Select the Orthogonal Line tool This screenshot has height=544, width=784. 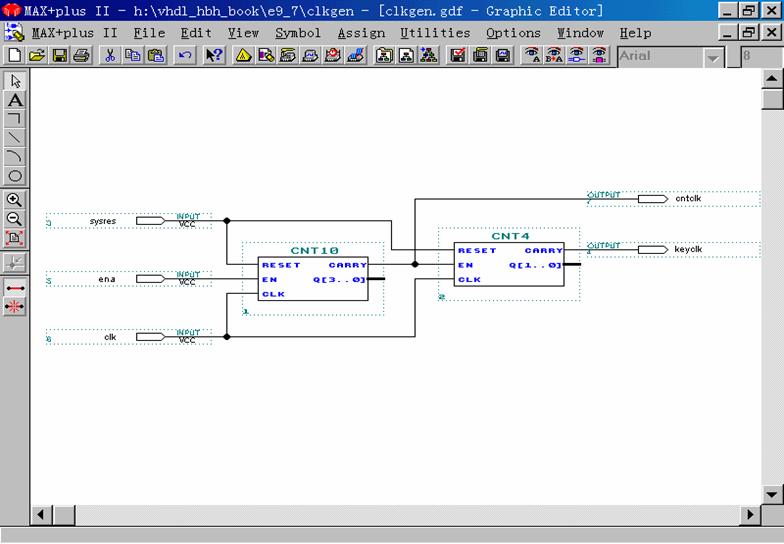point(15,119)
